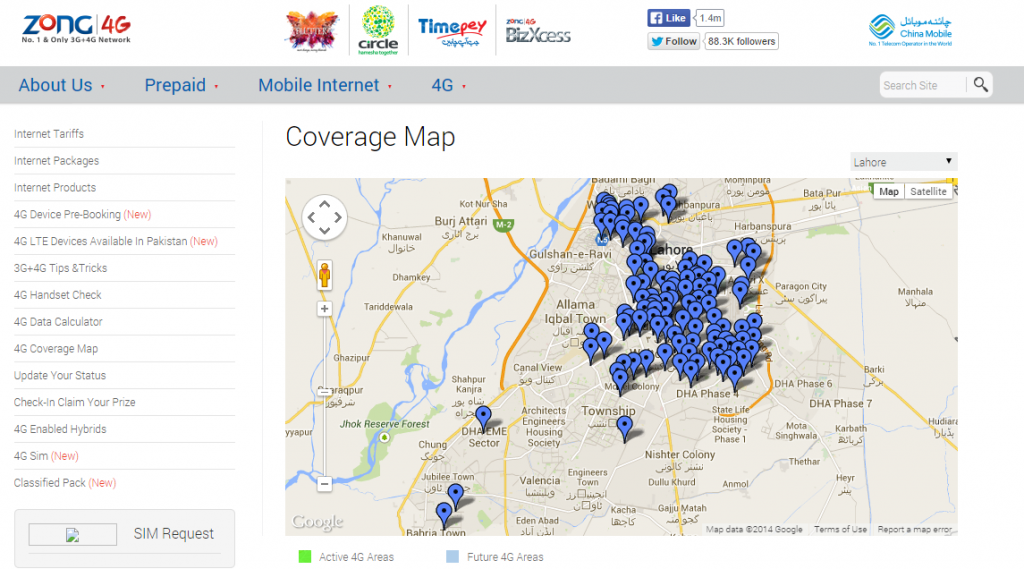Image resolution: width=1024 pixels, height=569 pixels.
Task: Expand About Us dropdown arrow
Action: (x=103, y=86)
